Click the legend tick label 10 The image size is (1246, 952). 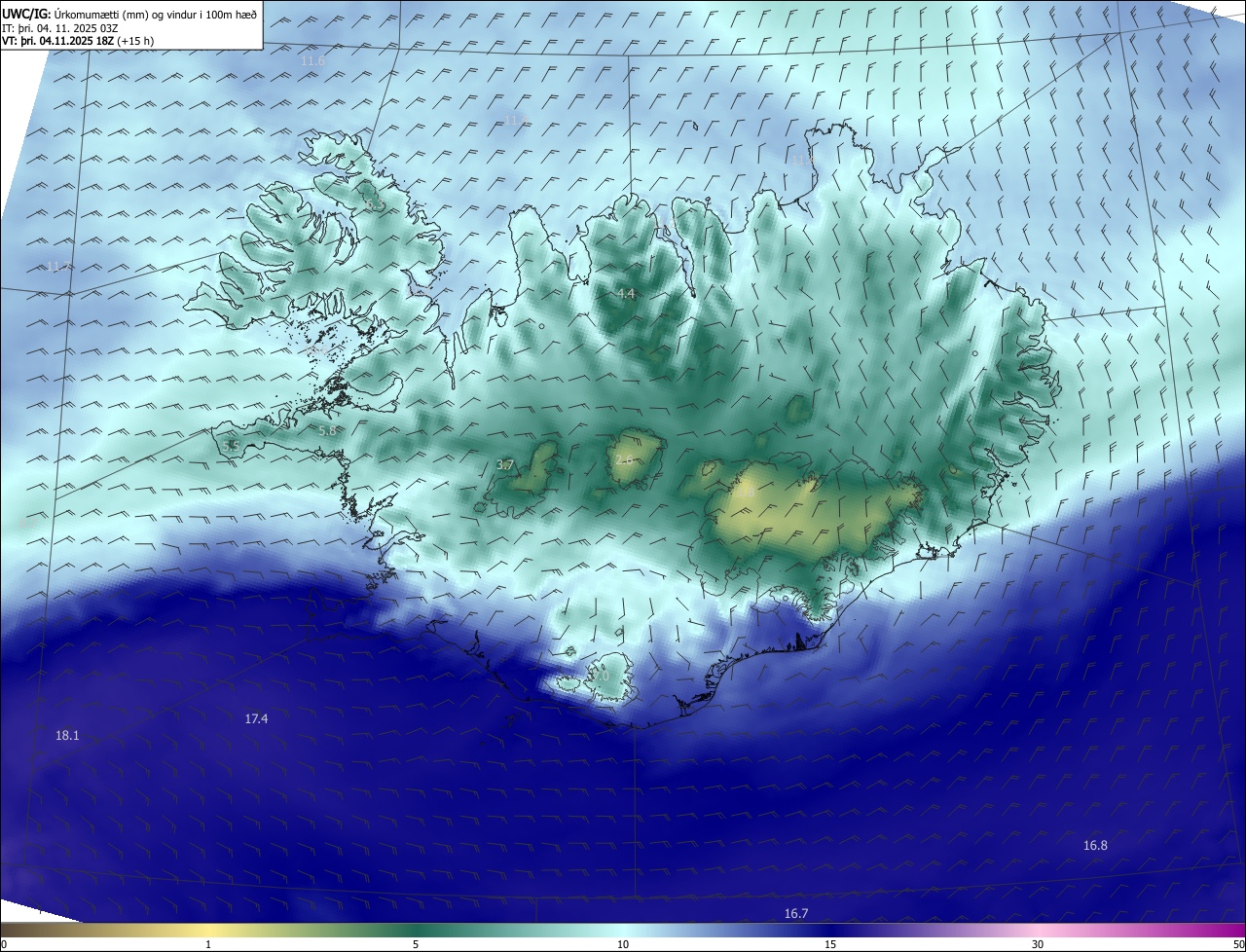point(623,945)
